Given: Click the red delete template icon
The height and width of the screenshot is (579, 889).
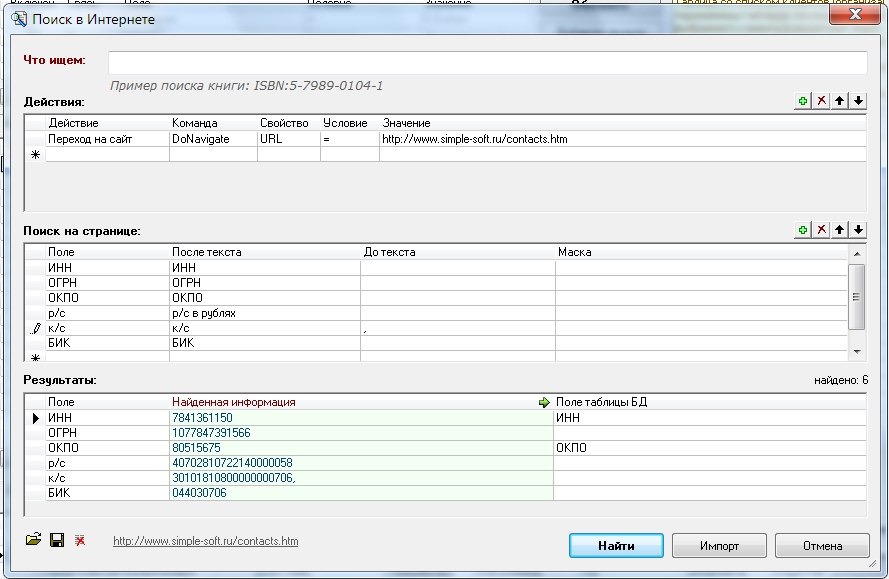Looking at the screenshot, I should pos(79,541).
